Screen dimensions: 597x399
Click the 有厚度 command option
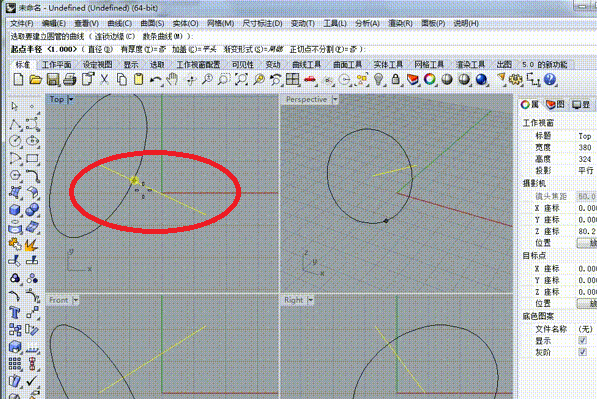143,49
